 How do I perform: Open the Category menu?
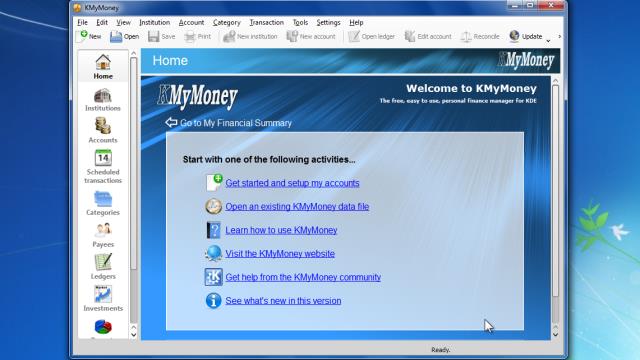click(x=227, y=22)
